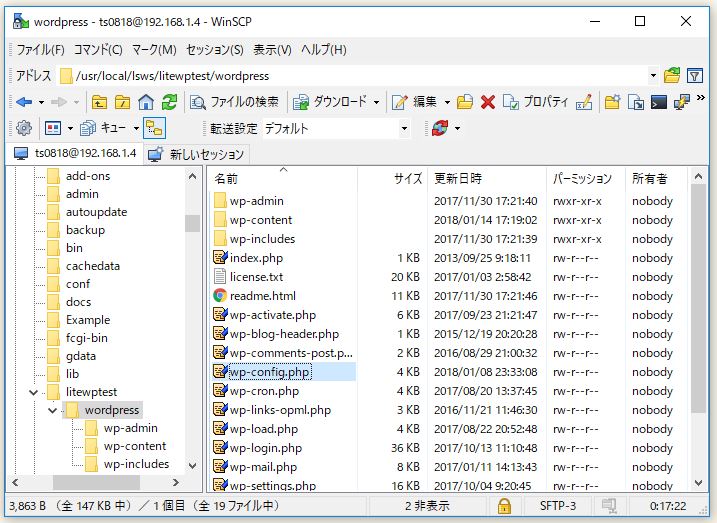Screen dimensions: 717x523
Task: Open address path history dropdown
Action: coord(653,76)
